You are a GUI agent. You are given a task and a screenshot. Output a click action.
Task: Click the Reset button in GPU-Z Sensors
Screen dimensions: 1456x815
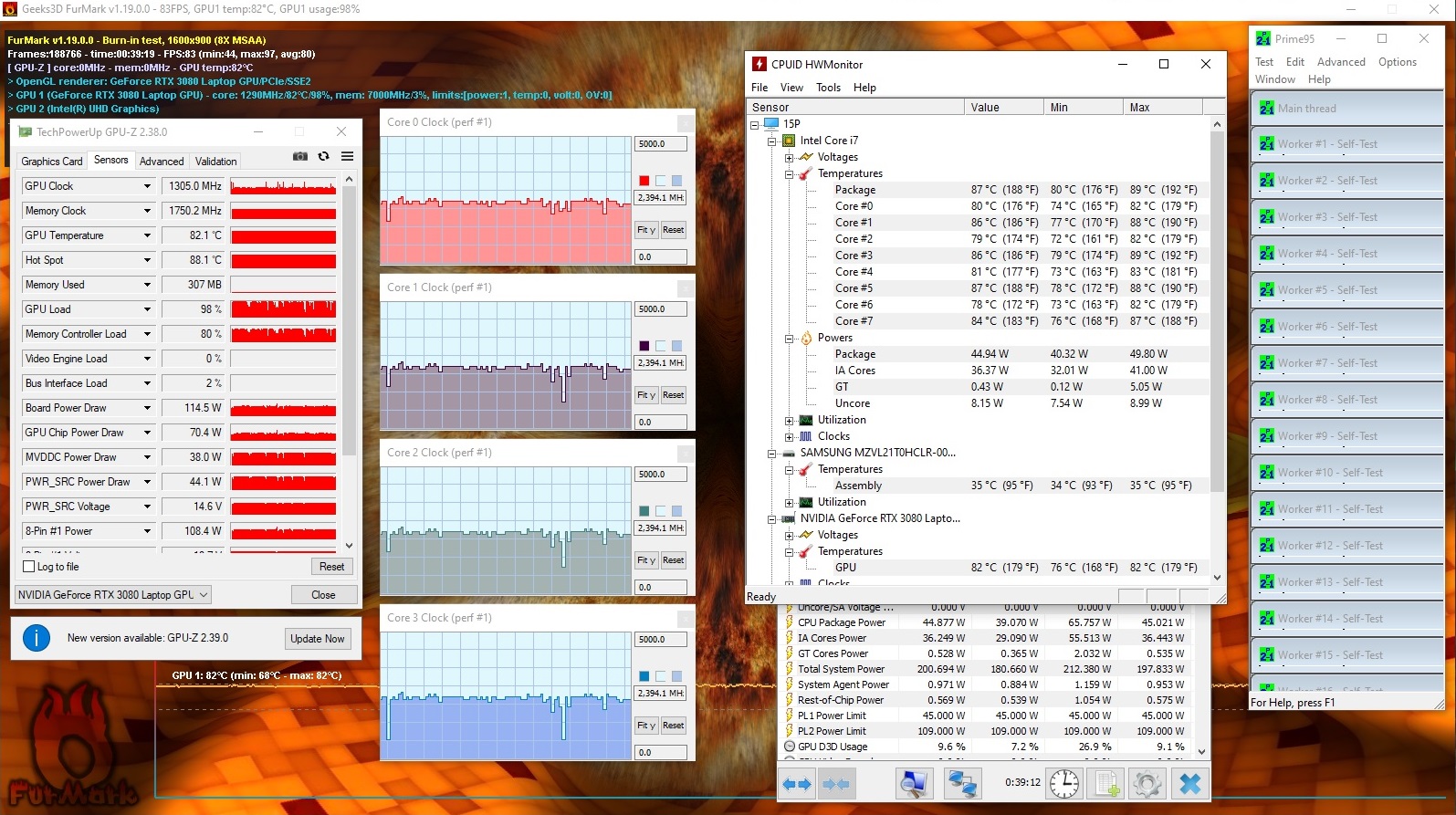(x=332, y=567)
